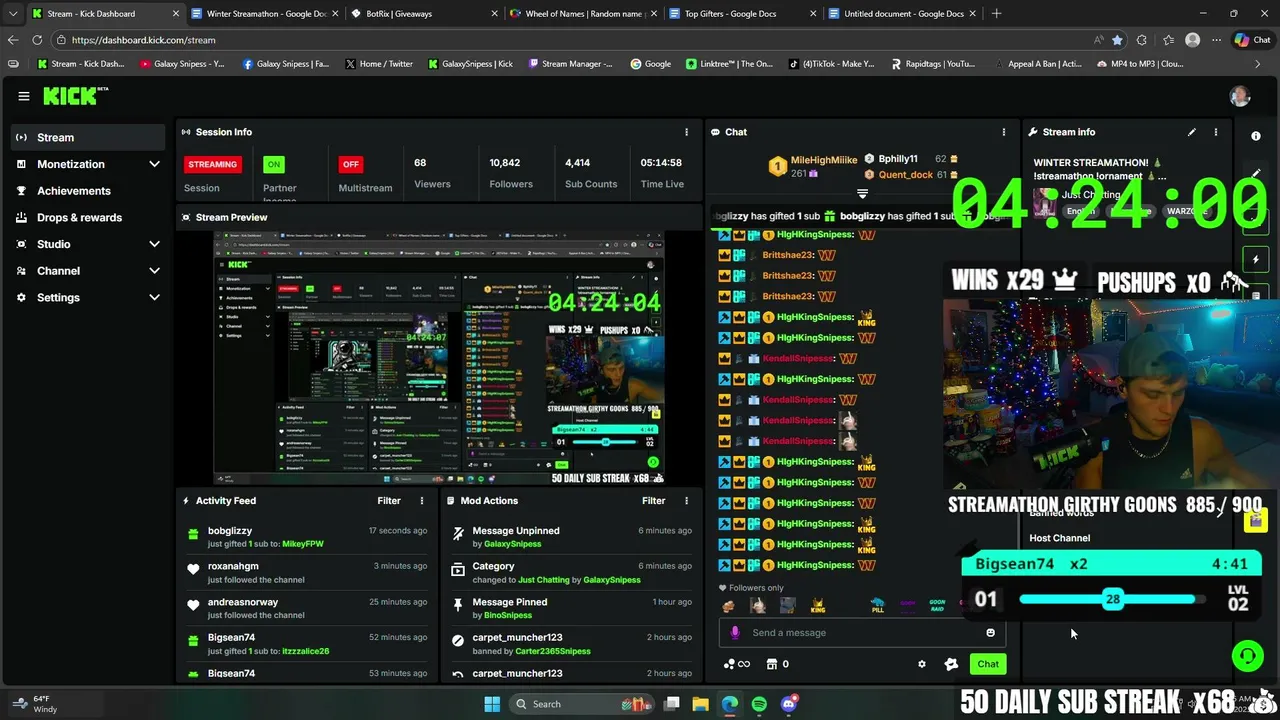Image resolution: width=1280 pixels, height=720 pixels.
Task: Open the browser tab list dropdown
Action: coord(12,14)
